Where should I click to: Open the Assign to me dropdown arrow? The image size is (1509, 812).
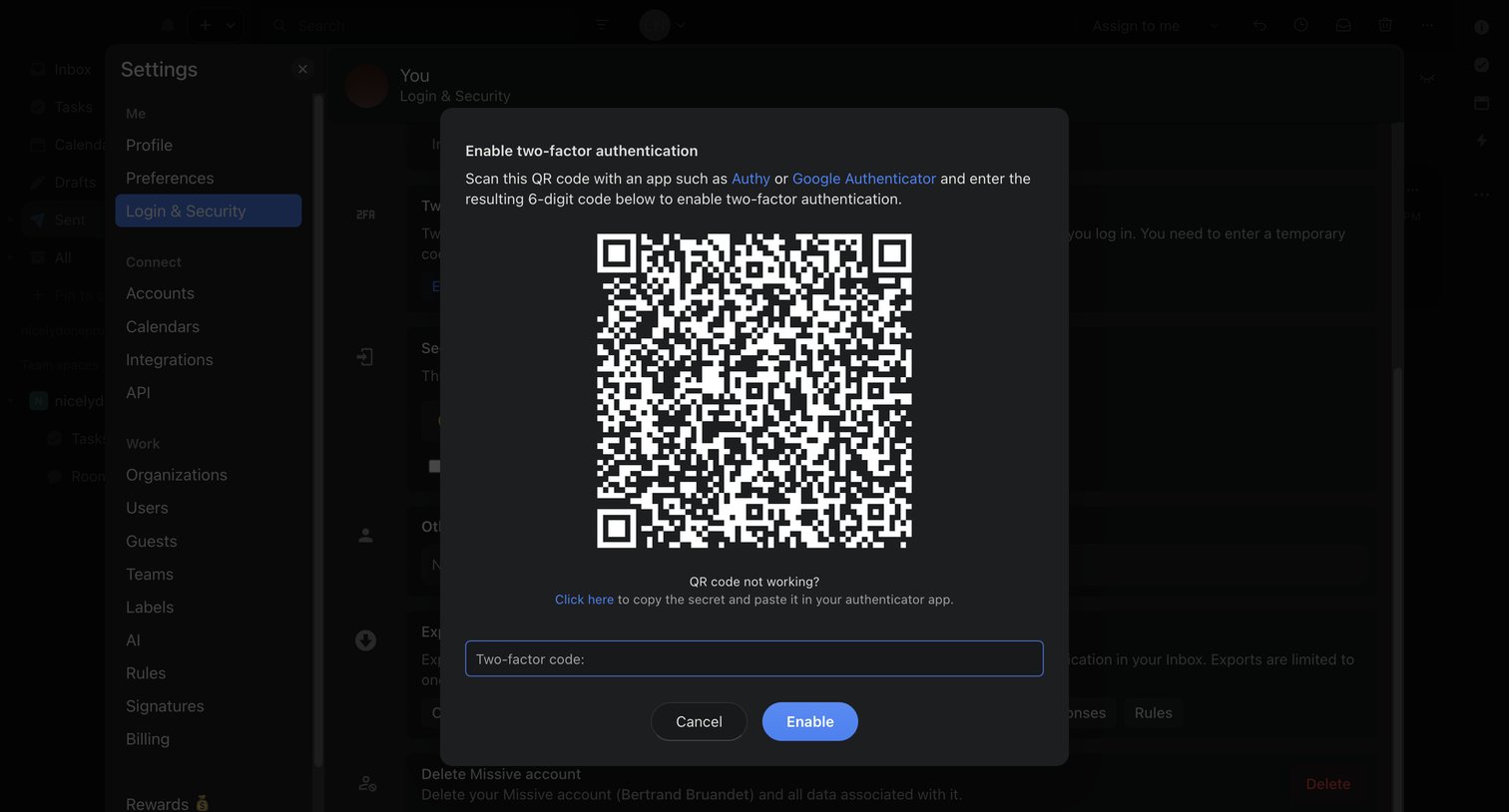point(1215,26)
